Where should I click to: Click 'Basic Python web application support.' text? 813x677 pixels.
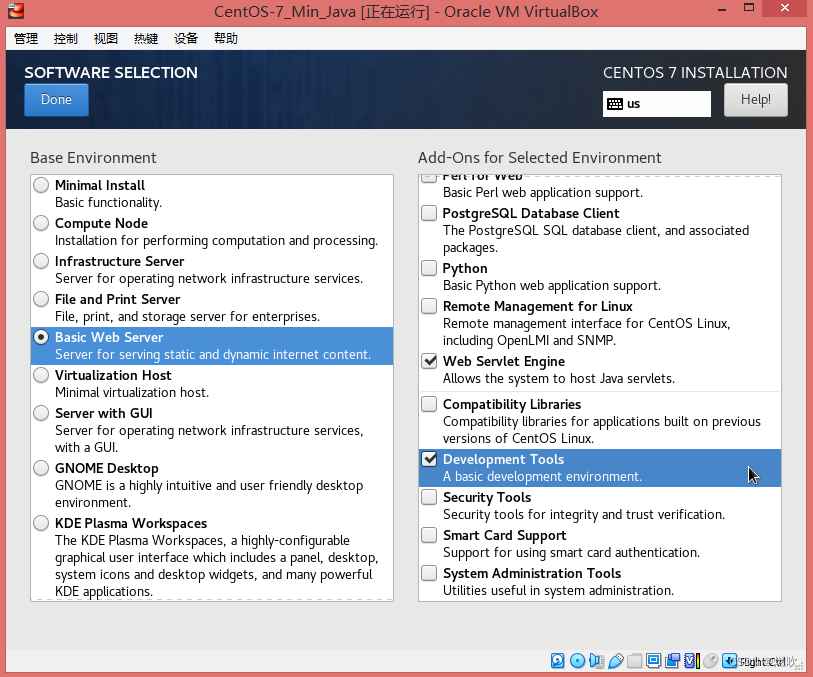click(552, 286)
